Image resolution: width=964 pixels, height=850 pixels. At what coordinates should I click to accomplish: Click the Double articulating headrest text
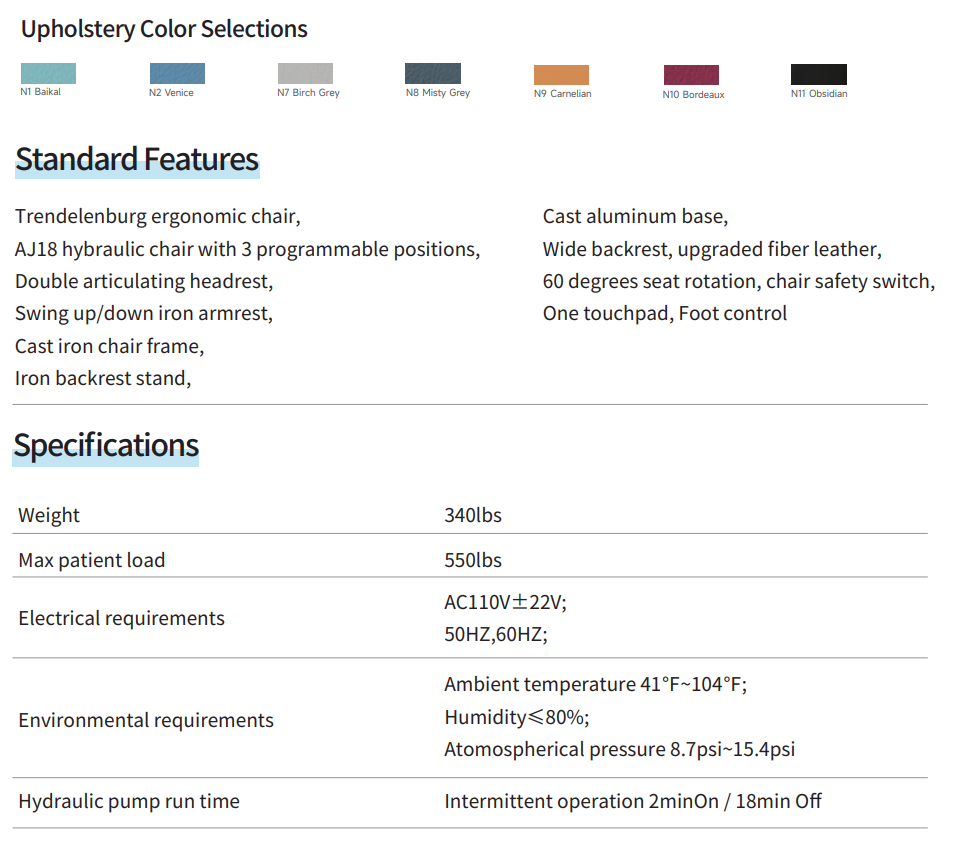tap(144, 282)
